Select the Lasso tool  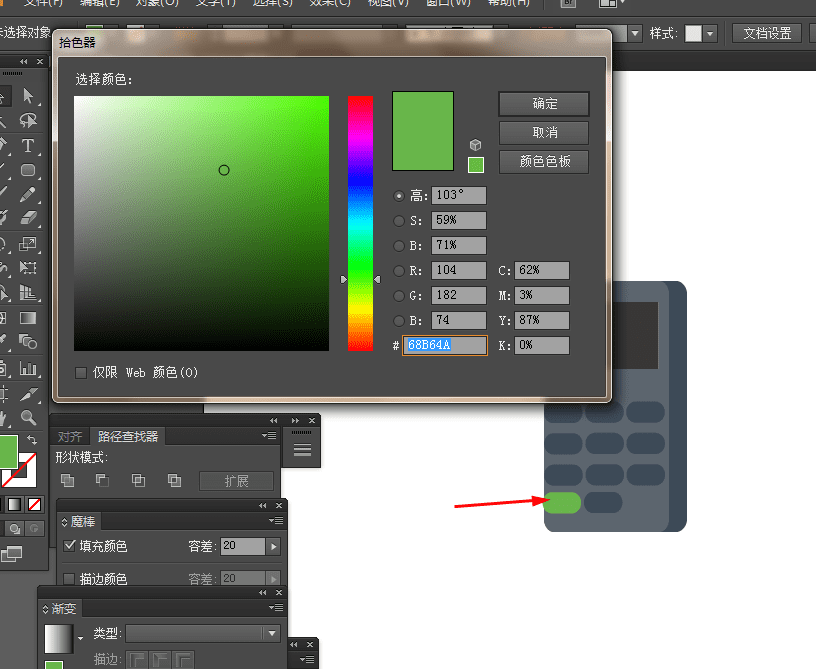[28, 120]
